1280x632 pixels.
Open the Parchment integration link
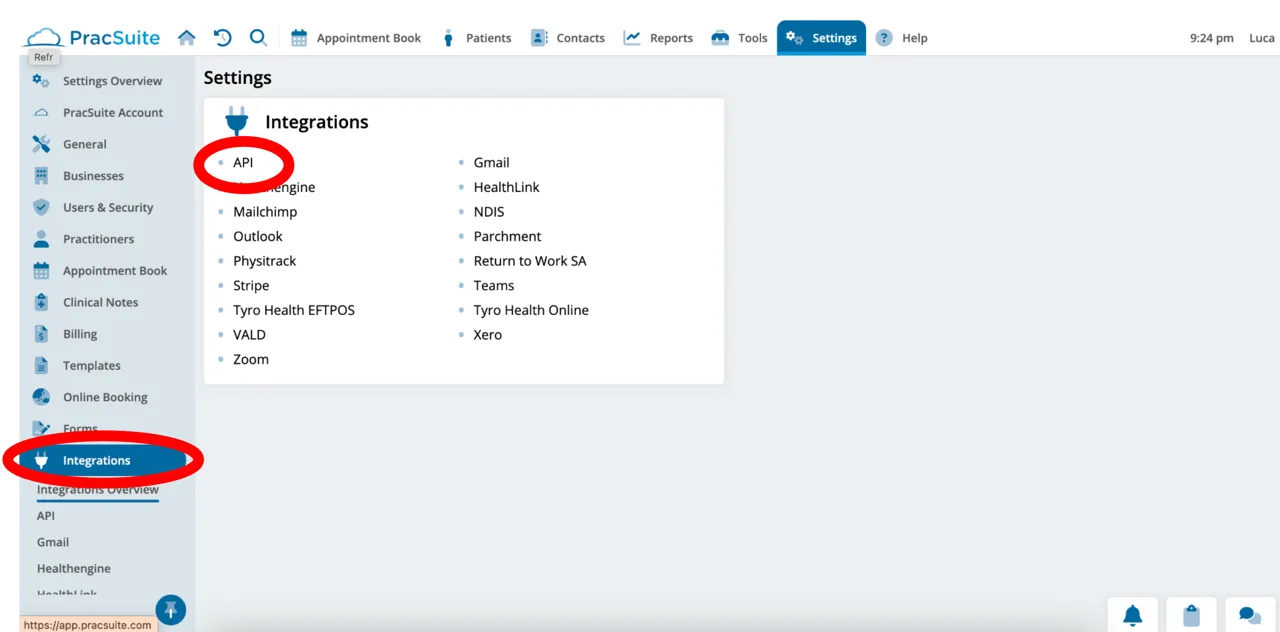[x=508, y=236]
